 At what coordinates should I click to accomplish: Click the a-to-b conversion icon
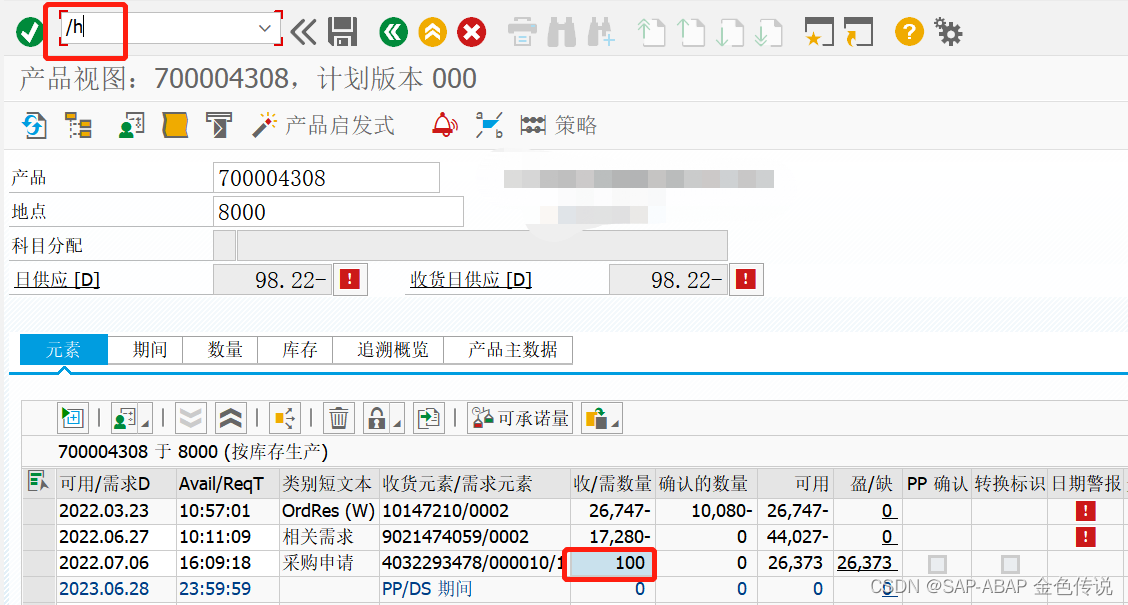489,125
